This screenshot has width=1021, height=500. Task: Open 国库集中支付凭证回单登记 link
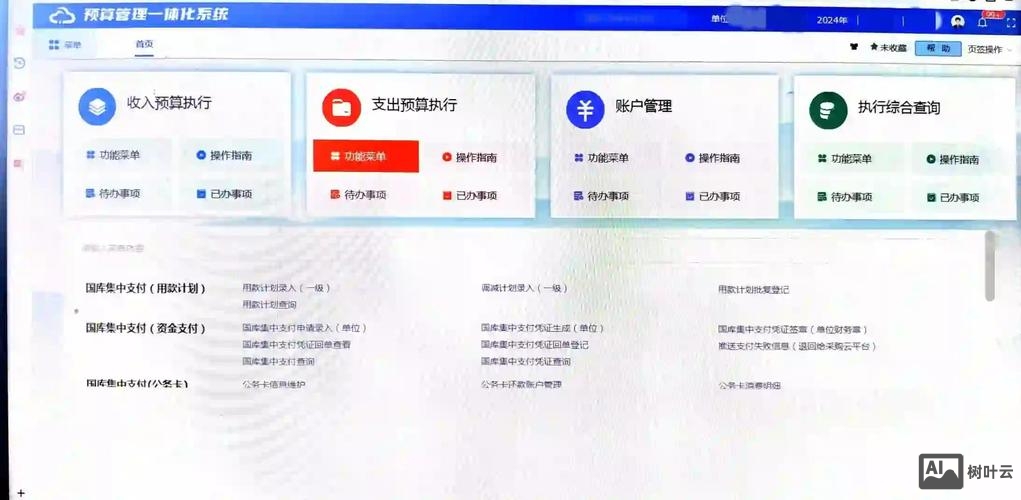pos(535,344)
